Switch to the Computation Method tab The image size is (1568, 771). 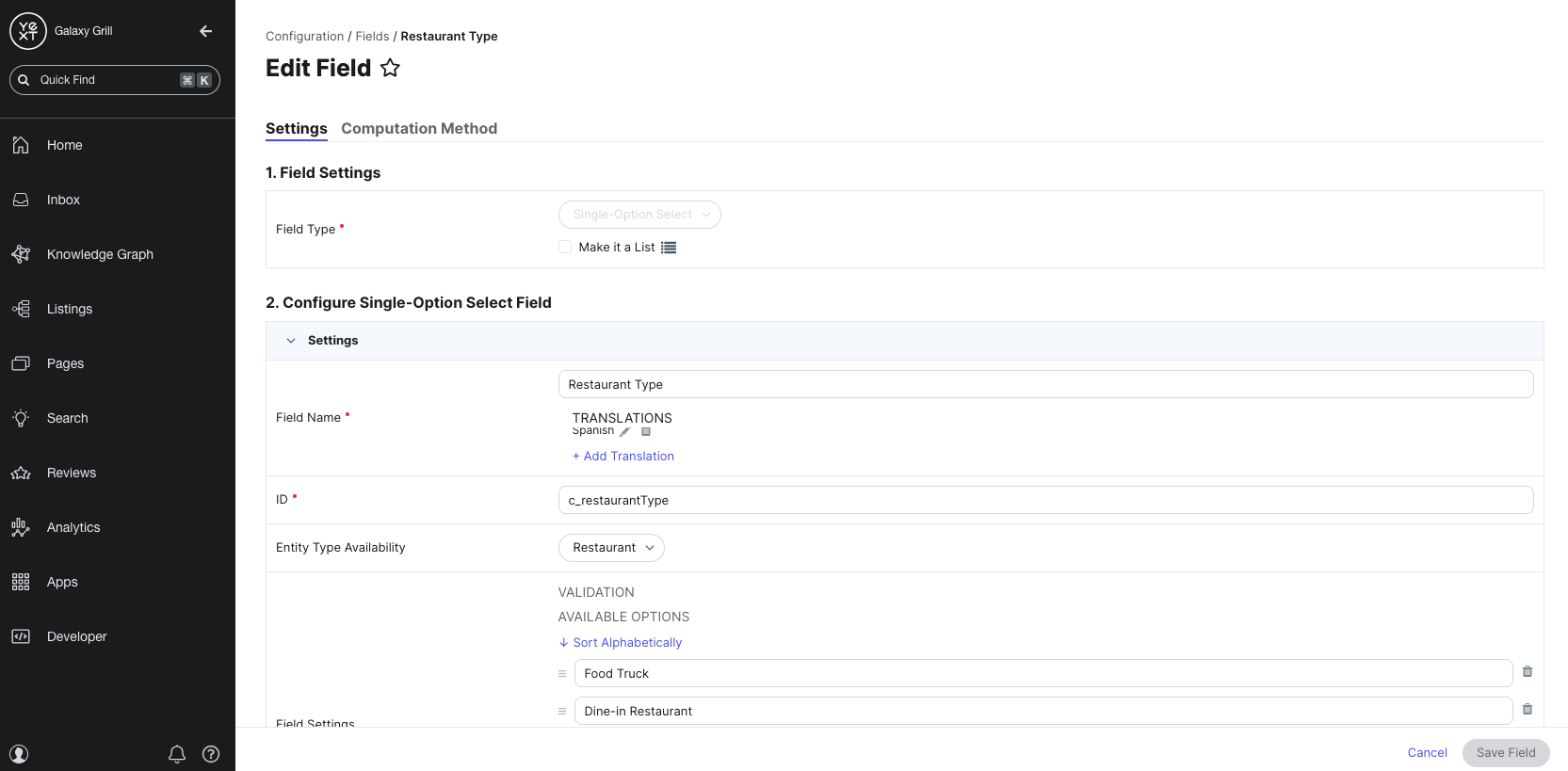click(x=419, y=129)
